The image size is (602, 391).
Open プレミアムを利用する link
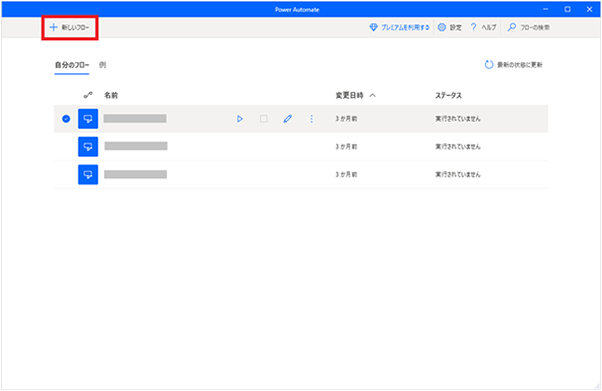point(399,27)
